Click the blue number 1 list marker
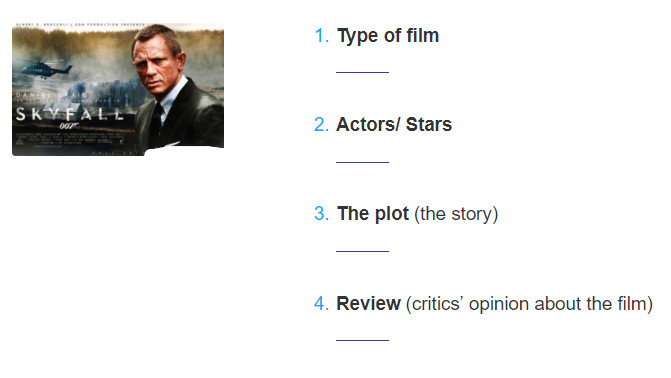 coord(321,36)
